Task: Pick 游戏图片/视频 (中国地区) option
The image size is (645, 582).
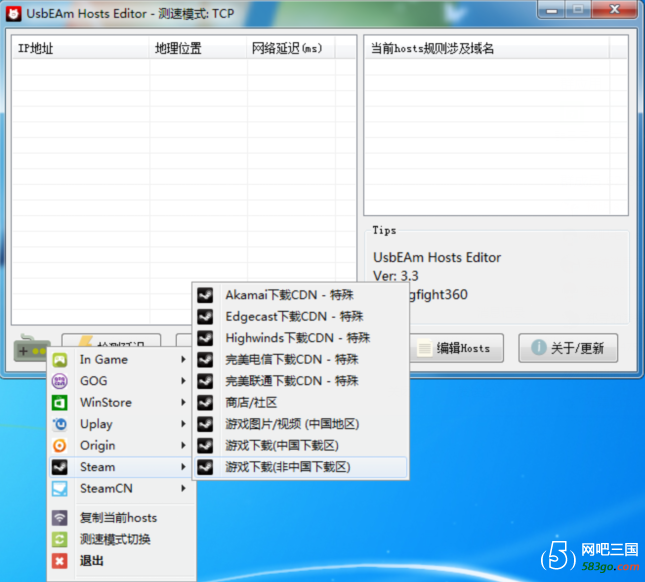Action: [x=301, y=424]
